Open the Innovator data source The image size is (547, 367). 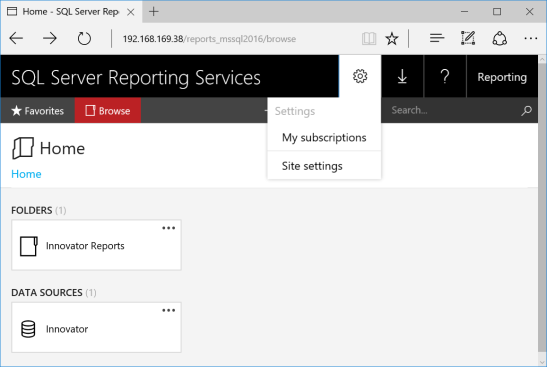tap(96, 328)
